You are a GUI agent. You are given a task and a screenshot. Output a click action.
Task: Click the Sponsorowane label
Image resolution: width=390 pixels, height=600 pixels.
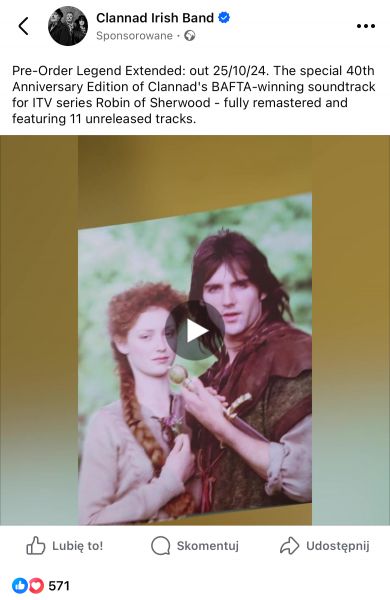134,36
